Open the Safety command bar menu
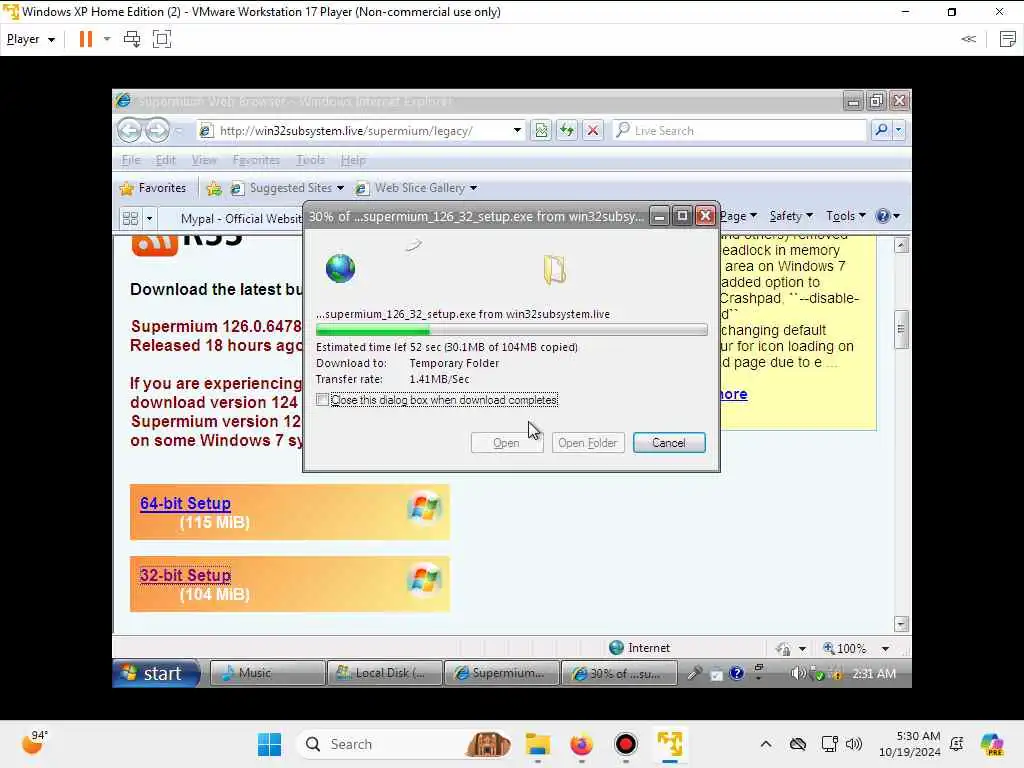The width and height of the screenshot is (1024, 768). coord(791,216)
